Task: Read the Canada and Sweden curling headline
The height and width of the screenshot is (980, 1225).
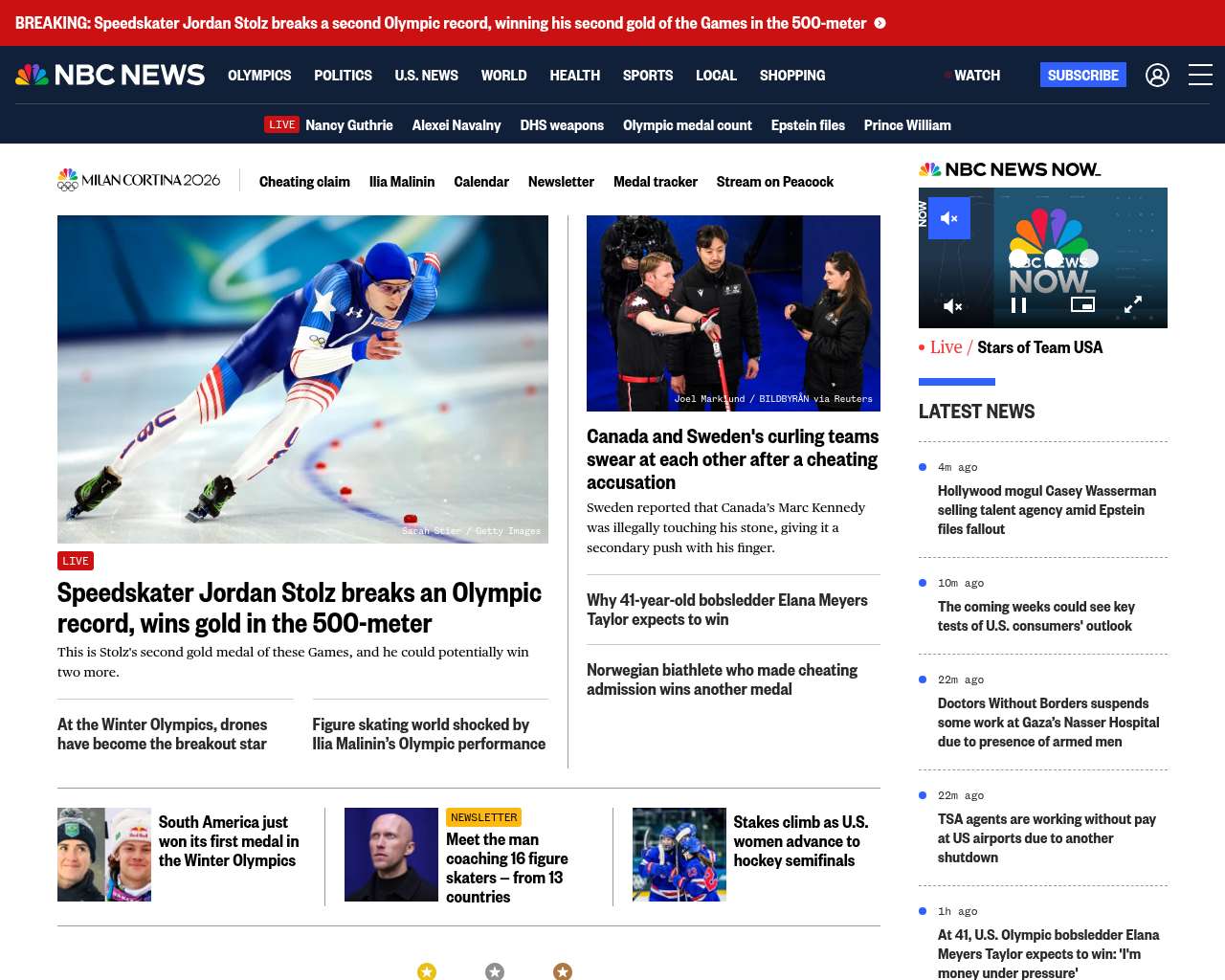Action: (732, 459)
